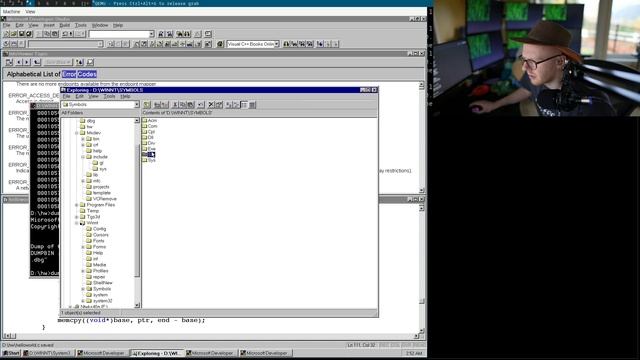The width and height of the screenshot is (640, 360).
Task: Click the Open icon in Developer Studio toolbar
Action: (x=13, y=34)
